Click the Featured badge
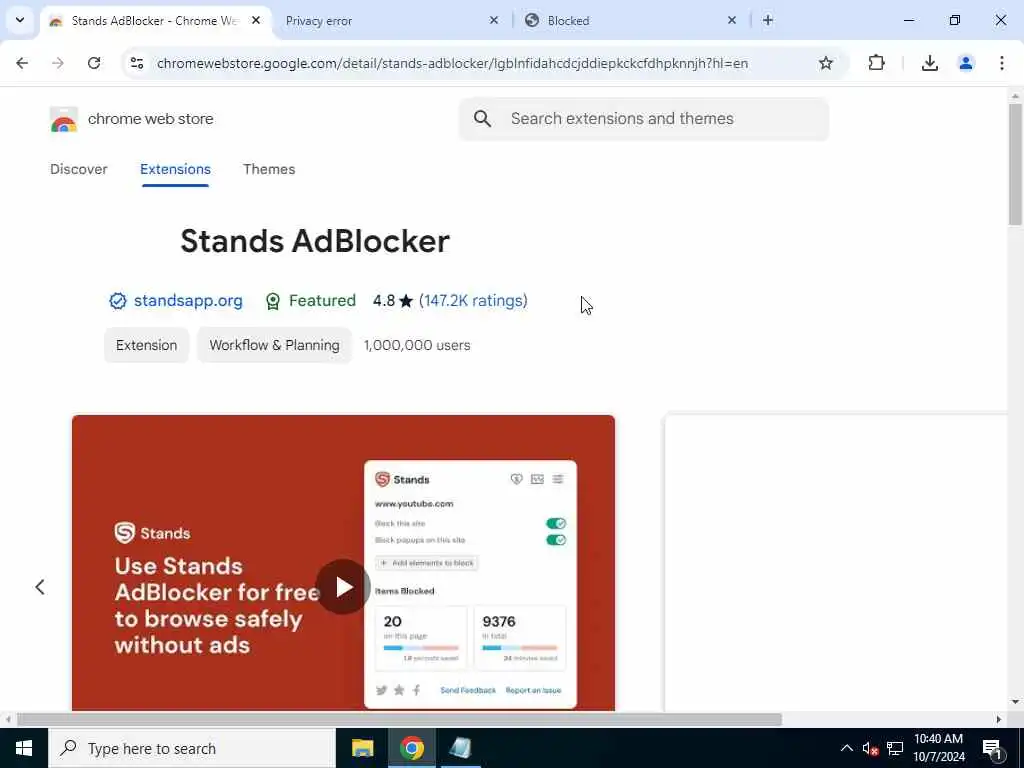 (310, 300)
